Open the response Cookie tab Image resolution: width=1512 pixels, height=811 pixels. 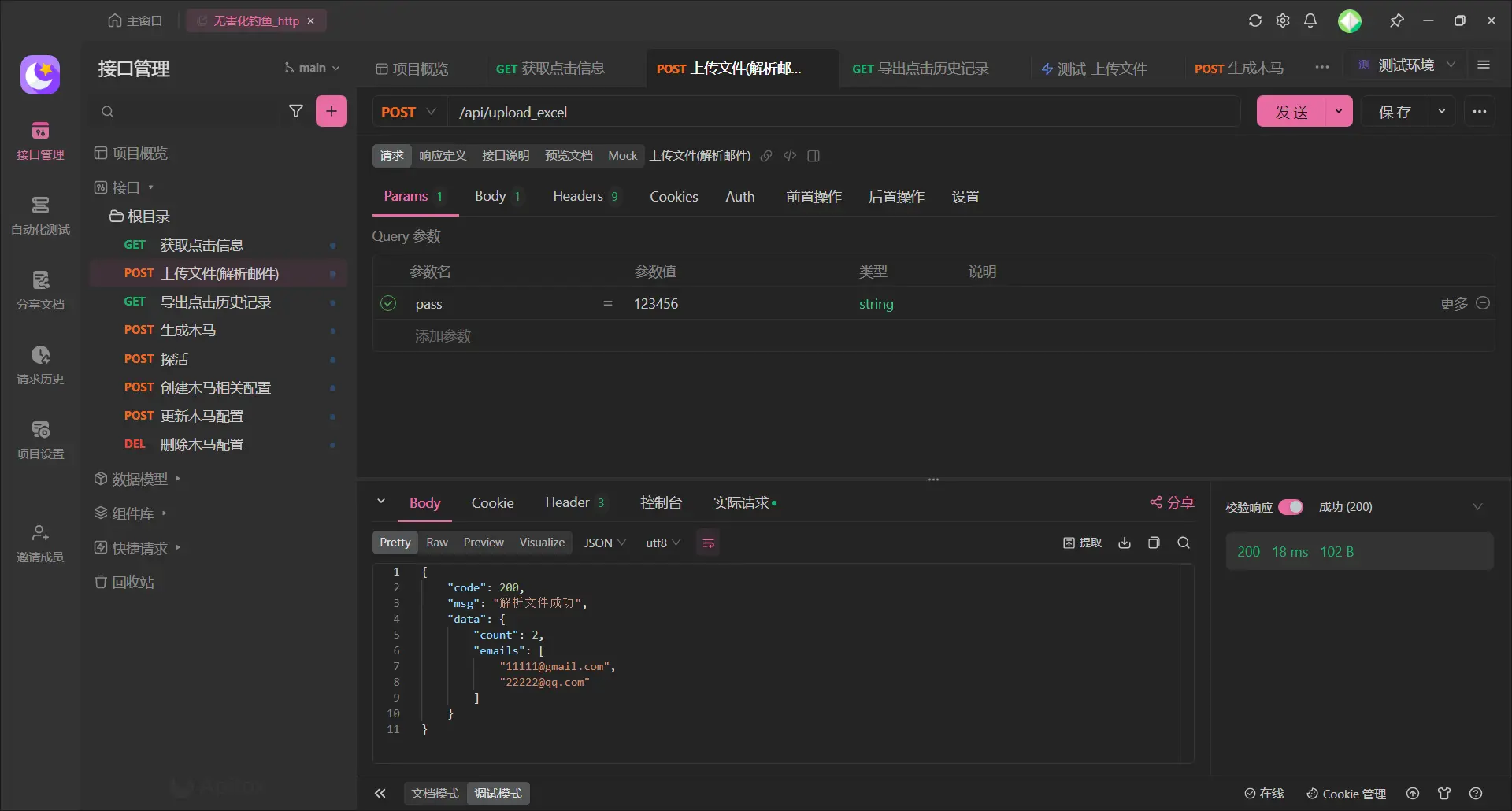[x=492, y=502]
